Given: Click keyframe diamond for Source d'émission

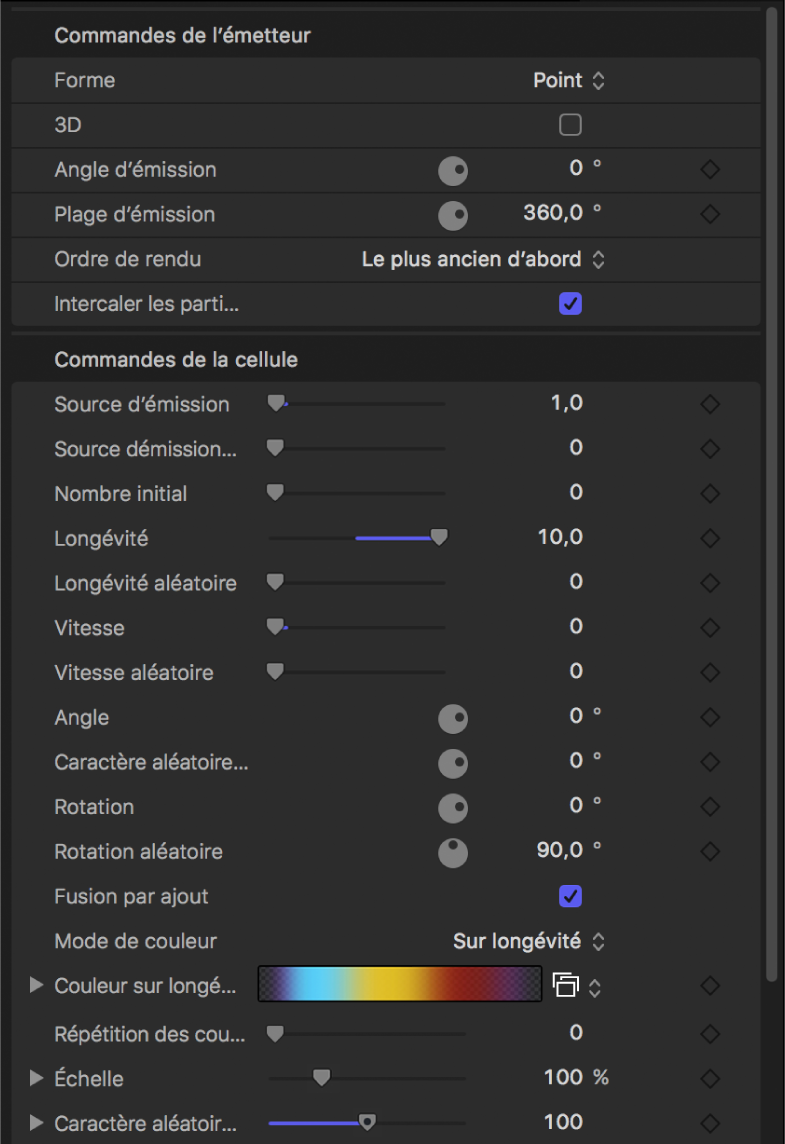Looking at the screenshot, I should click(710, 405).
